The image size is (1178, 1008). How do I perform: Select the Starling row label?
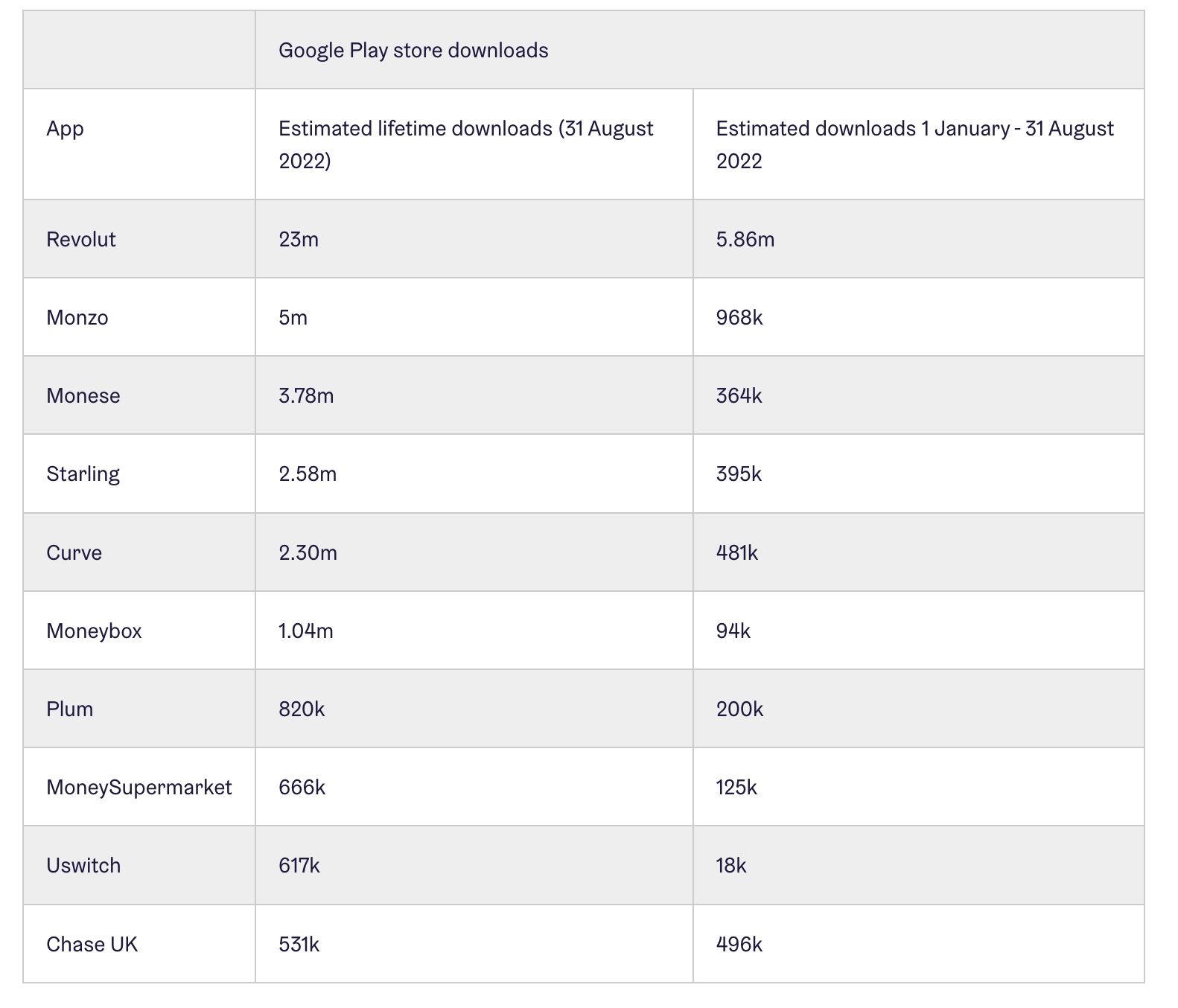click(139, 473)
